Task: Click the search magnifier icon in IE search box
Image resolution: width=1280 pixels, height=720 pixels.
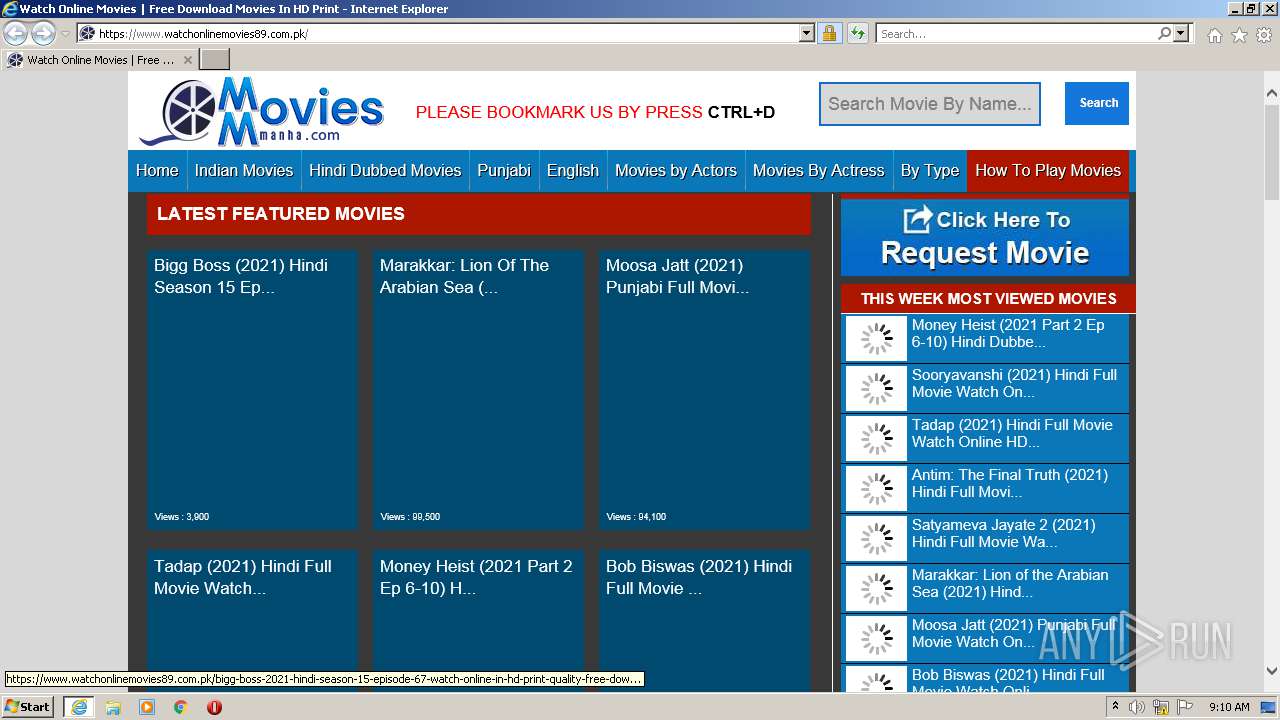Action: point(1164,33)
